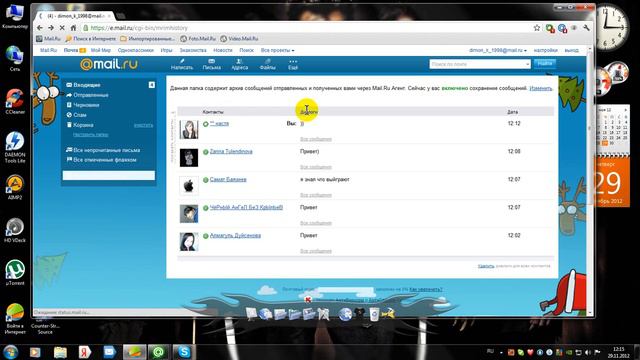The height and width of the screenshot is (360, 640).
Task: Open the Video.Mail.Ru bookmark
Action: pos(239,39)
